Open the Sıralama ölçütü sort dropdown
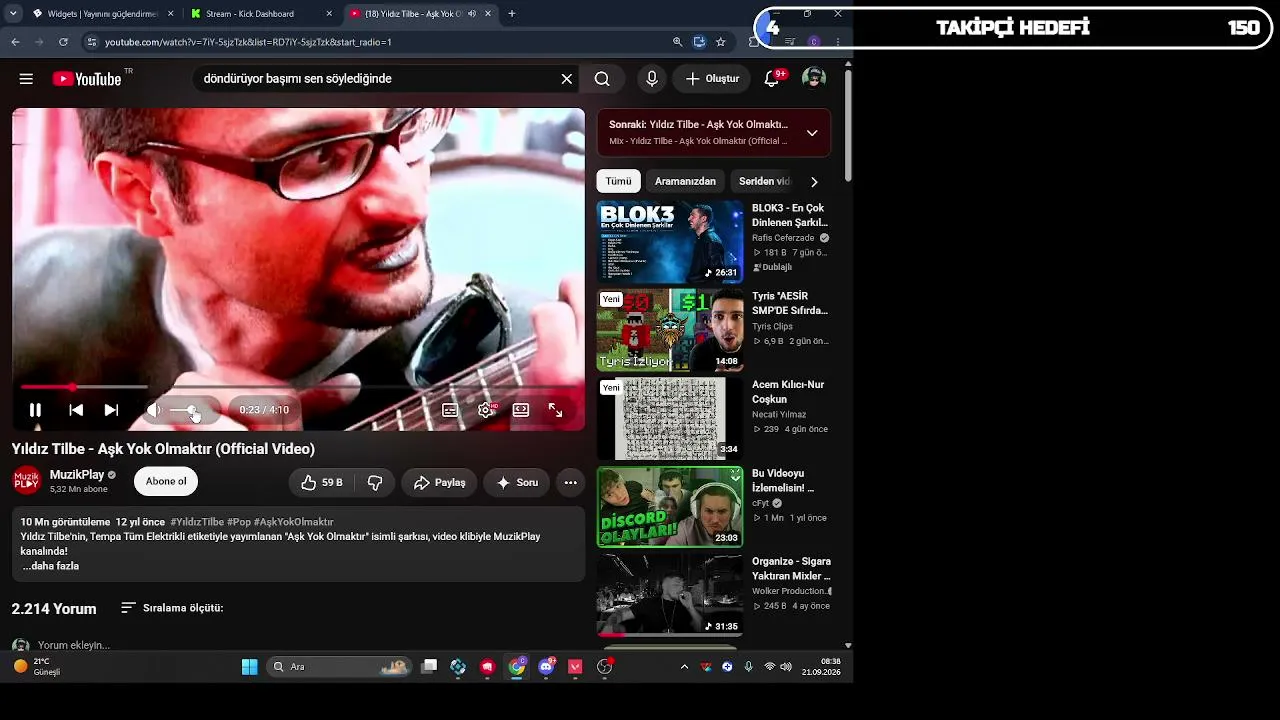 click(172, 608)
